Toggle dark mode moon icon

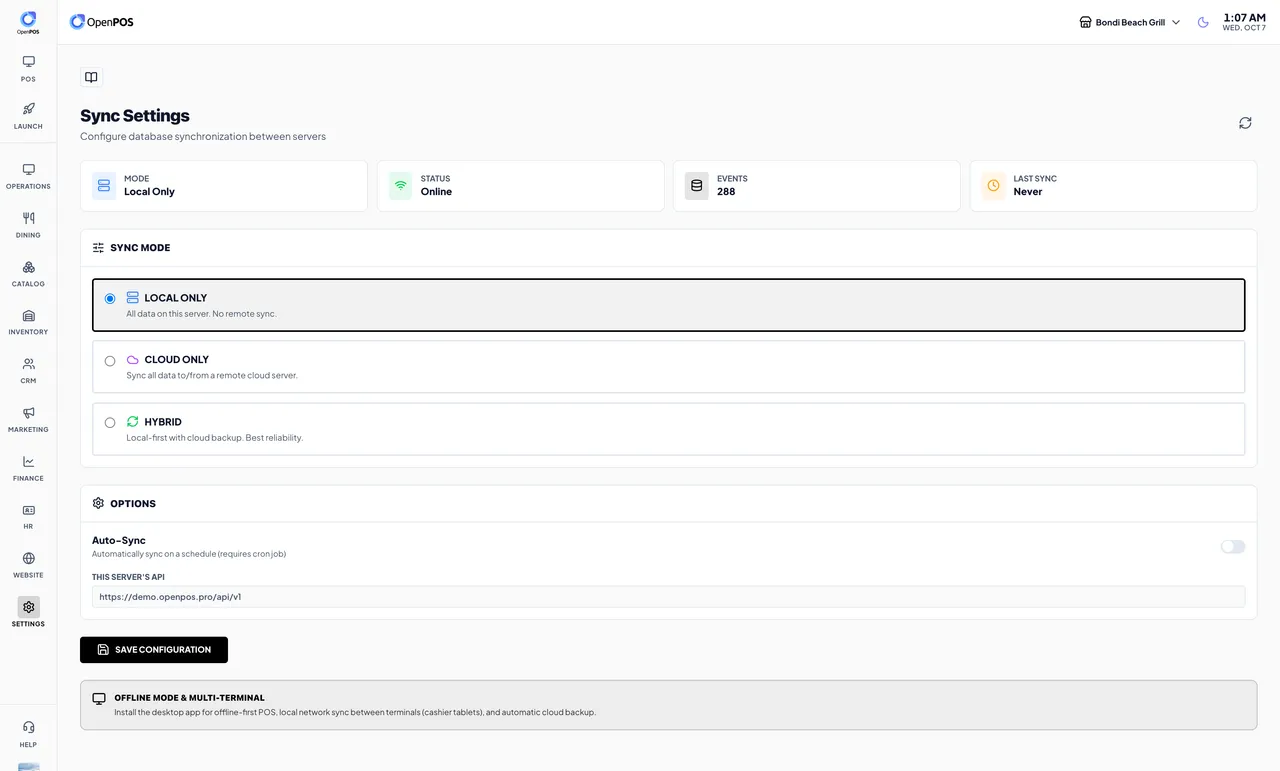pos(1203,22)
